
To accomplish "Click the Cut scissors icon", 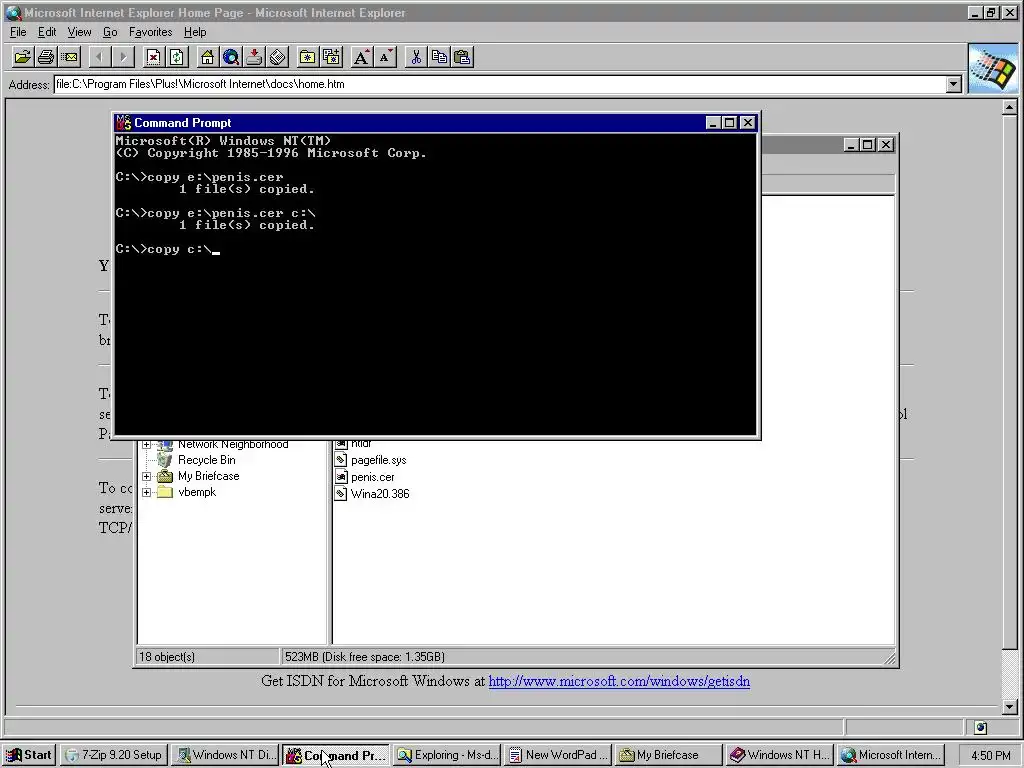I will [415, 57].
